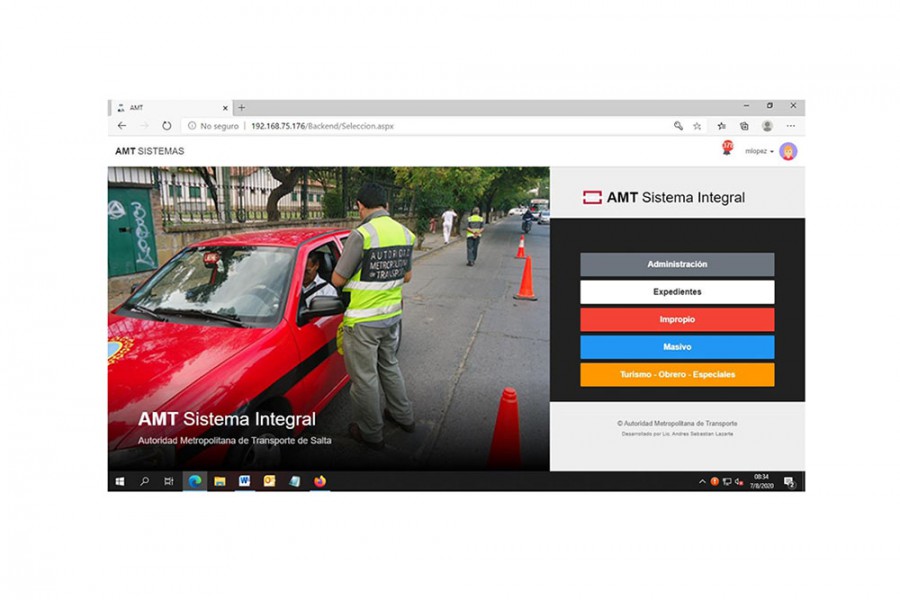Viewport: 900px width, 600px height.
Task: Open the red notifications bell badge
Action: 727,148
